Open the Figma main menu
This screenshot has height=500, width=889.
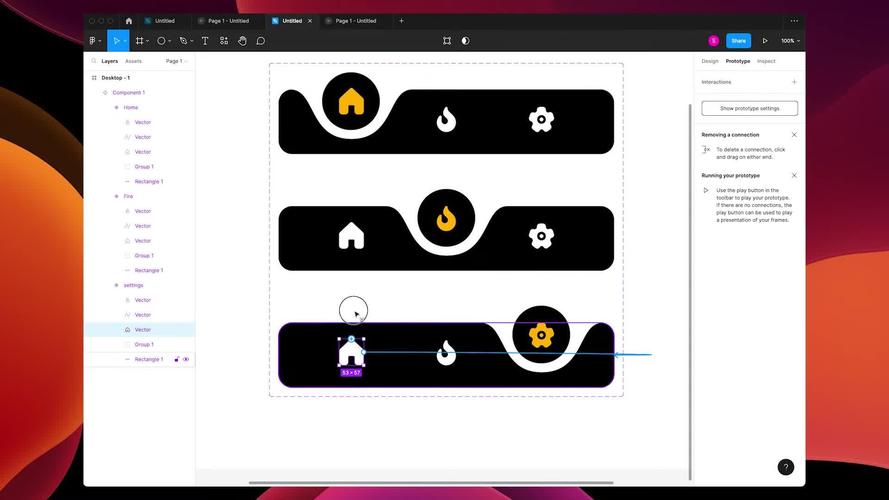[94, 41]
